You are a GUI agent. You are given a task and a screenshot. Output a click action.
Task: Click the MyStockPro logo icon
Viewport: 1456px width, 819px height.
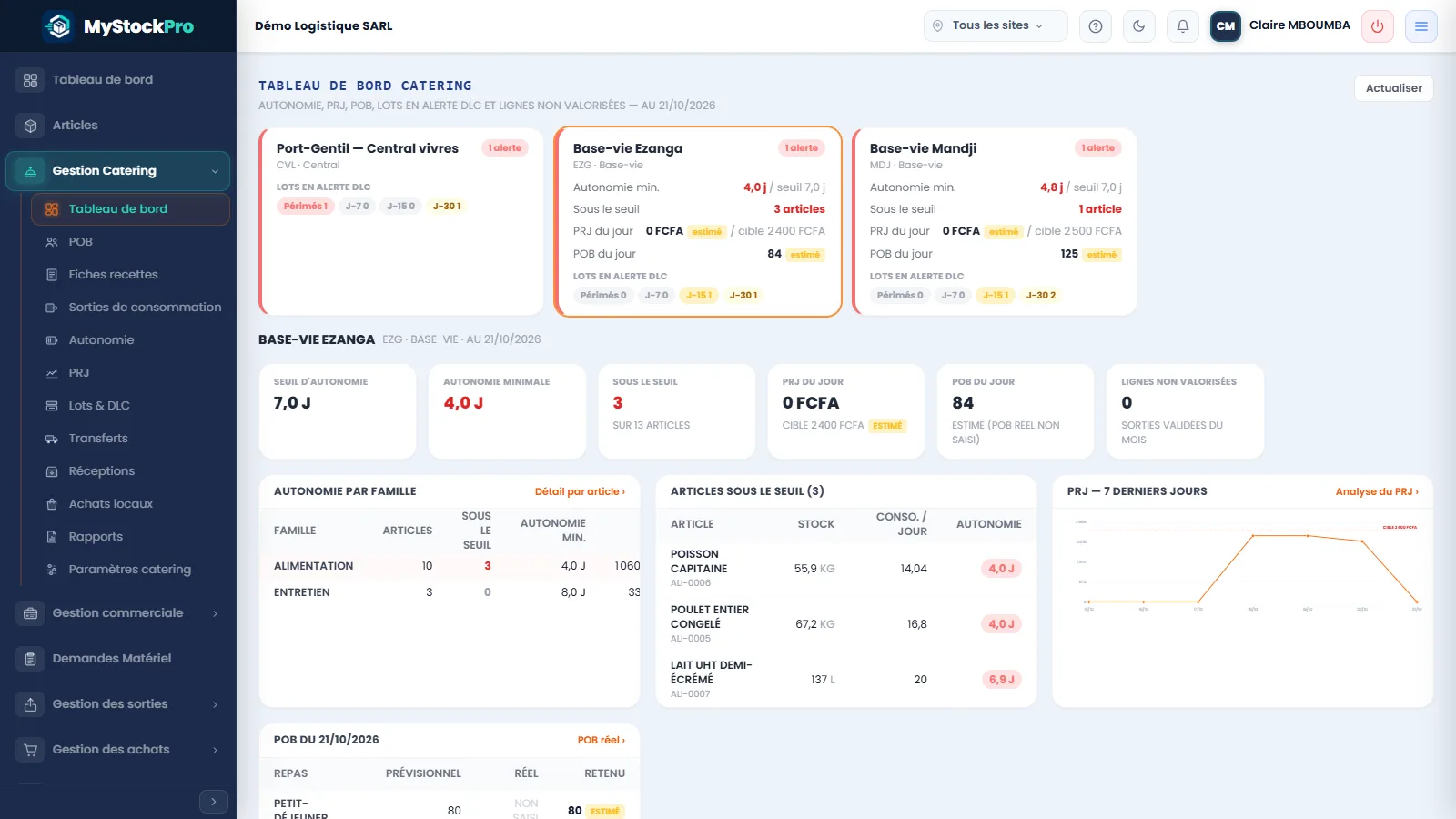(58, 26)
